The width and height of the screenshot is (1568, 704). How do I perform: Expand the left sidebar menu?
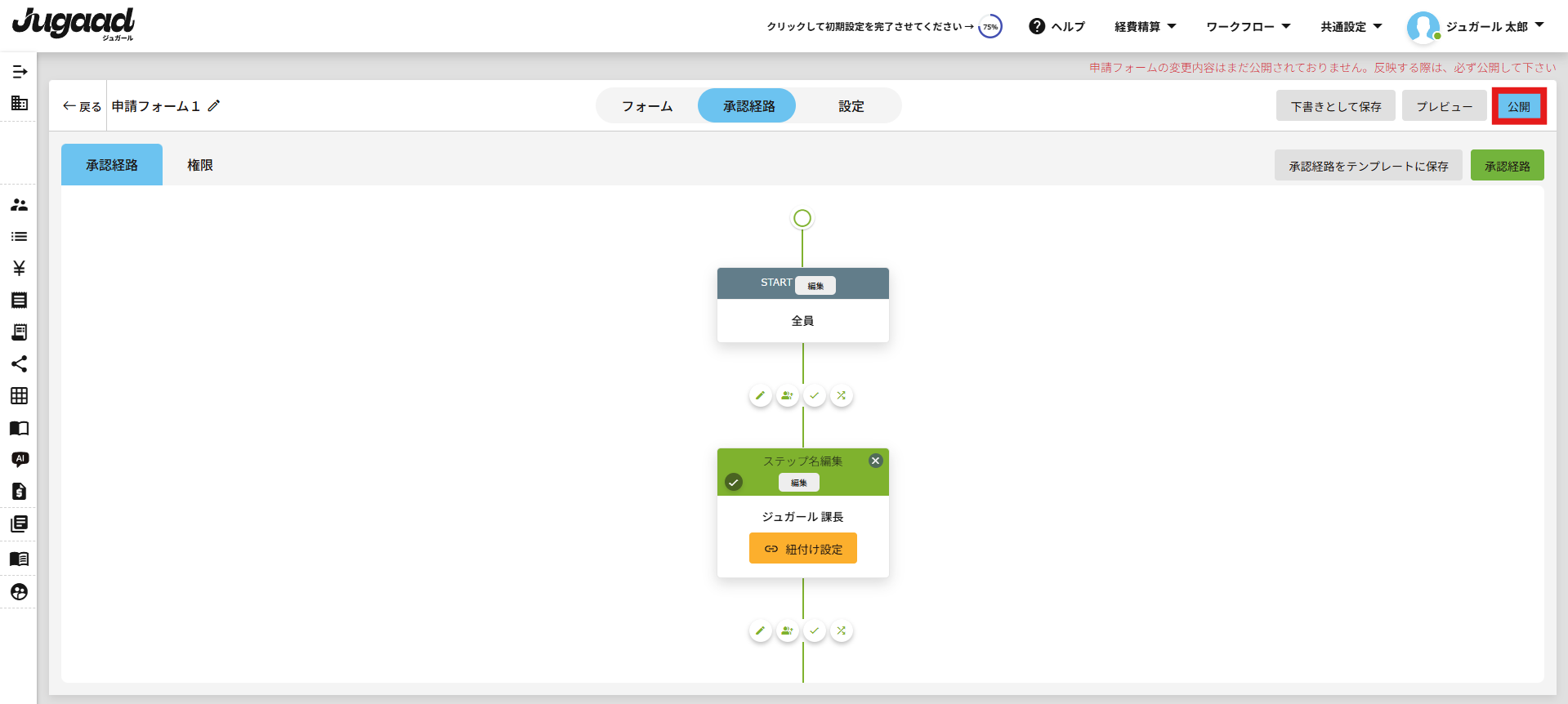coord(20,72)
